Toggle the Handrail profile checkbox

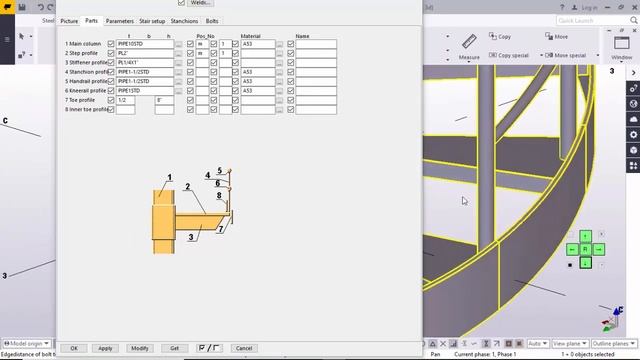111,81
